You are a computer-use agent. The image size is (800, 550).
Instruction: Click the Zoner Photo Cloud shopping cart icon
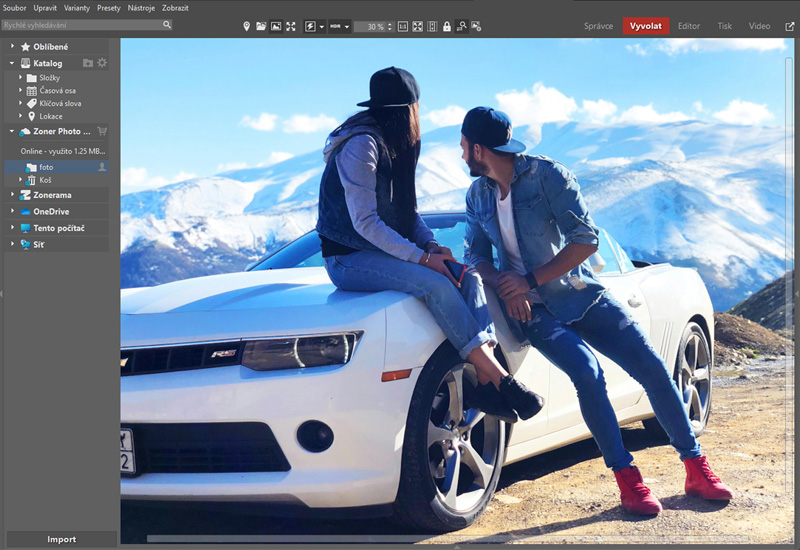coord(102,131)
